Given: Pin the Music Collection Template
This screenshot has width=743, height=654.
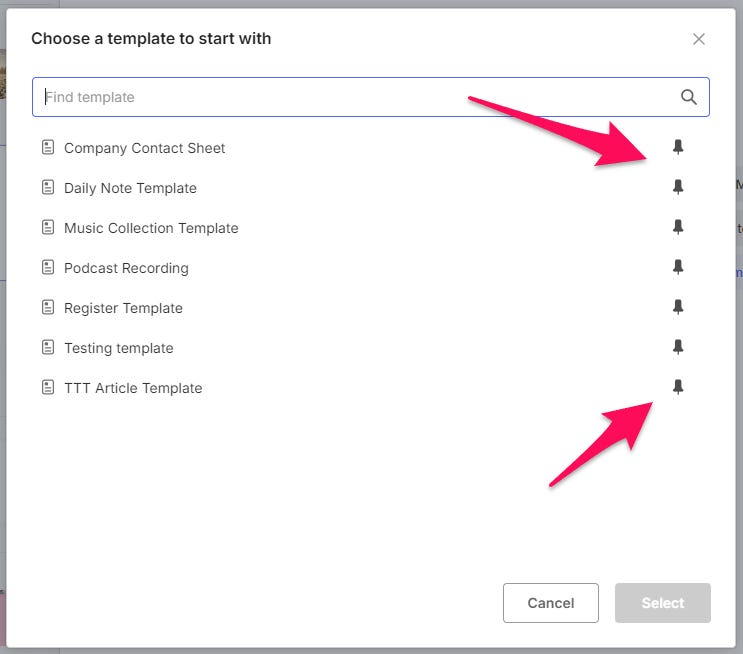Looking at the screenshot, I should pyautogui.click(x=678, y=227).
